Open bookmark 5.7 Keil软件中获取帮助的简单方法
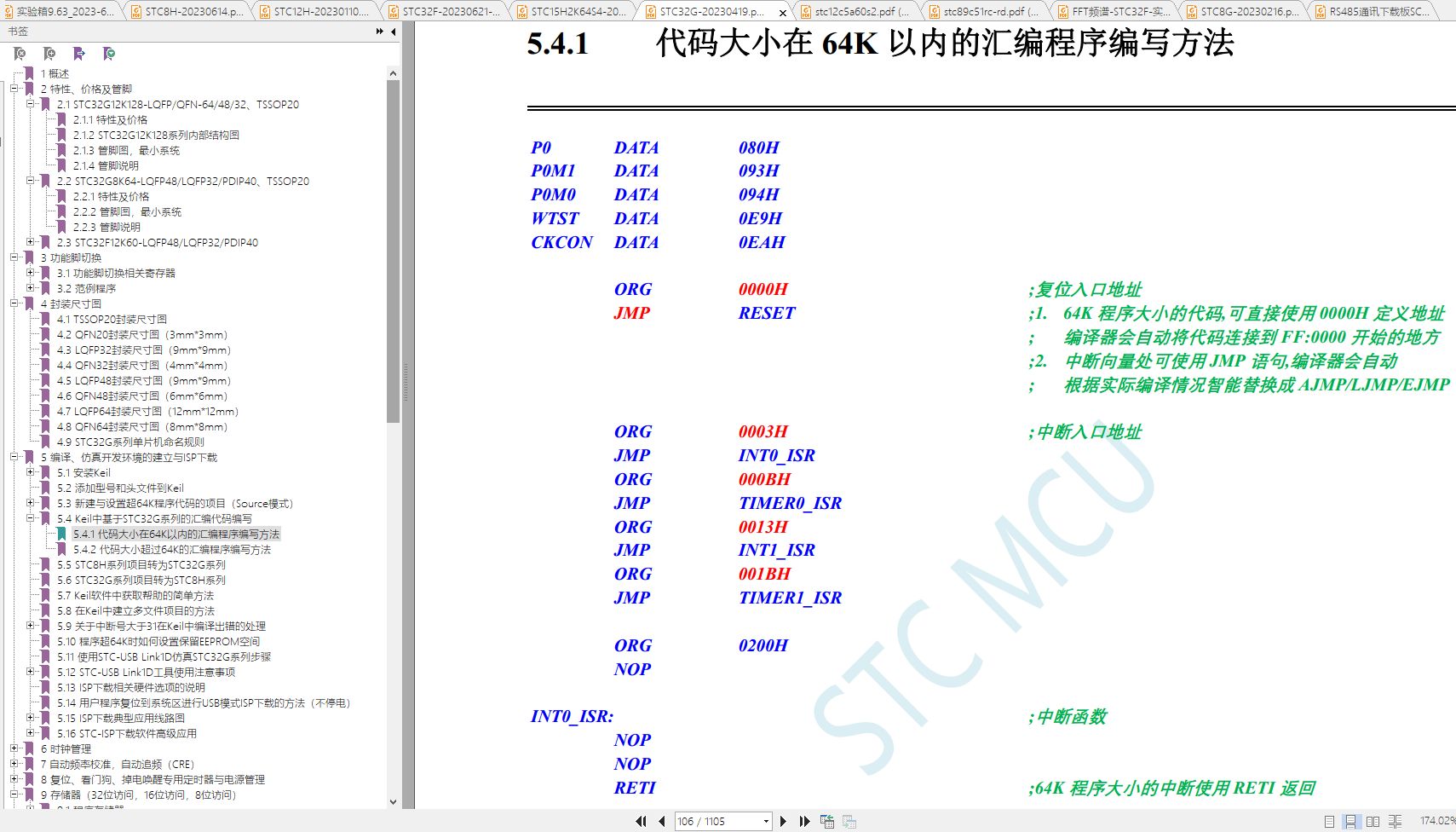The image size is (1456, 832). click(x=135, y=596)
